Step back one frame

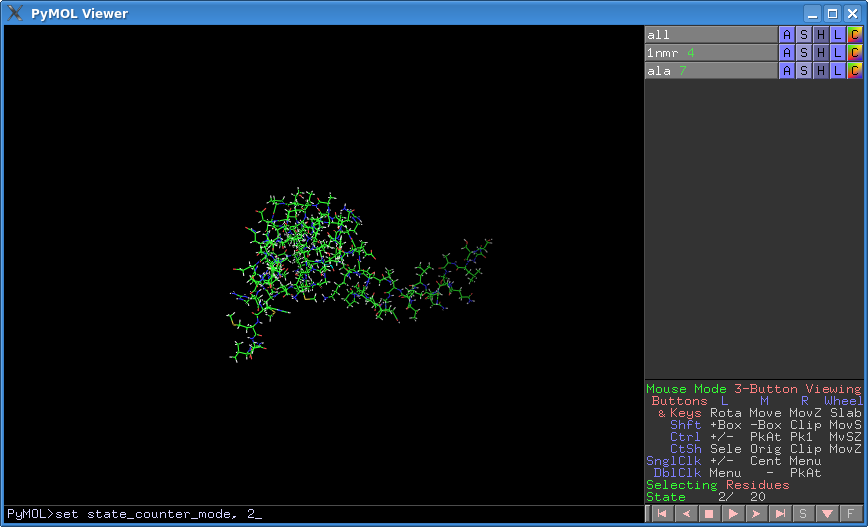pyautogui.click(x=685, y=514)
